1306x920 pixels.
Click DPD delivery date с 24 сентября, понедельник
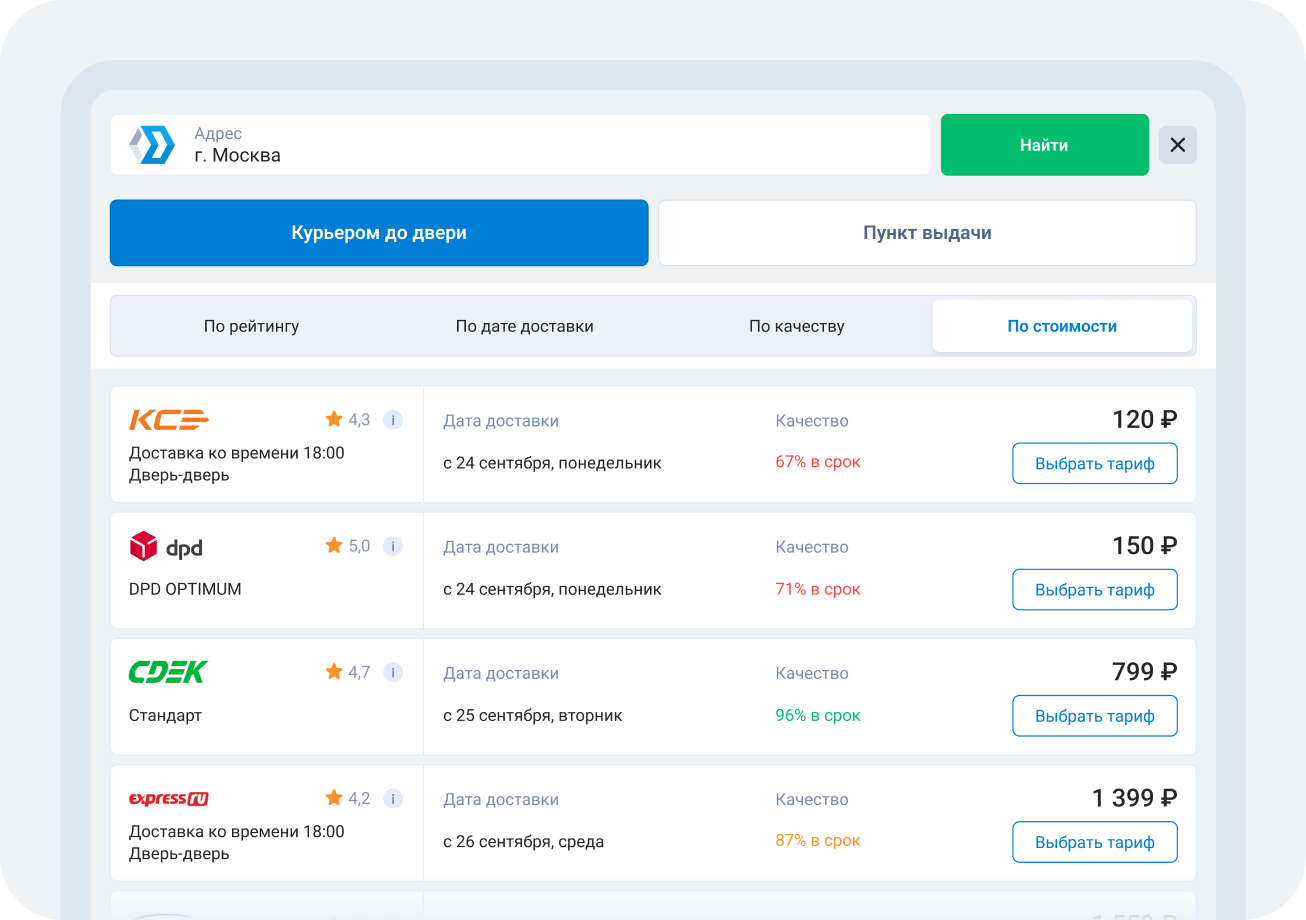point(553,589)
